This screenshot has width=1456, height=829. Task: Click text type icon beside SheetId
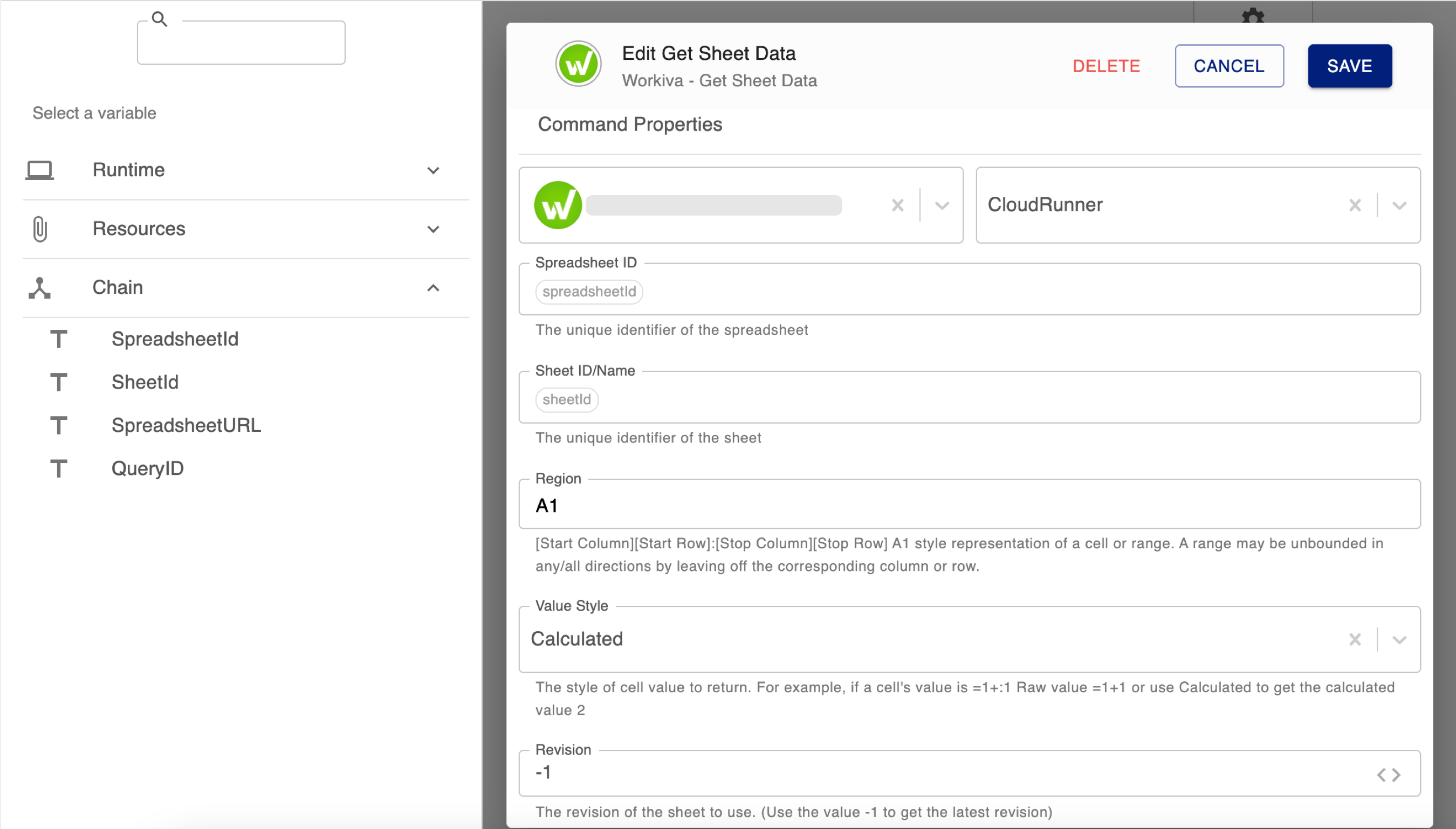point(59,383)
